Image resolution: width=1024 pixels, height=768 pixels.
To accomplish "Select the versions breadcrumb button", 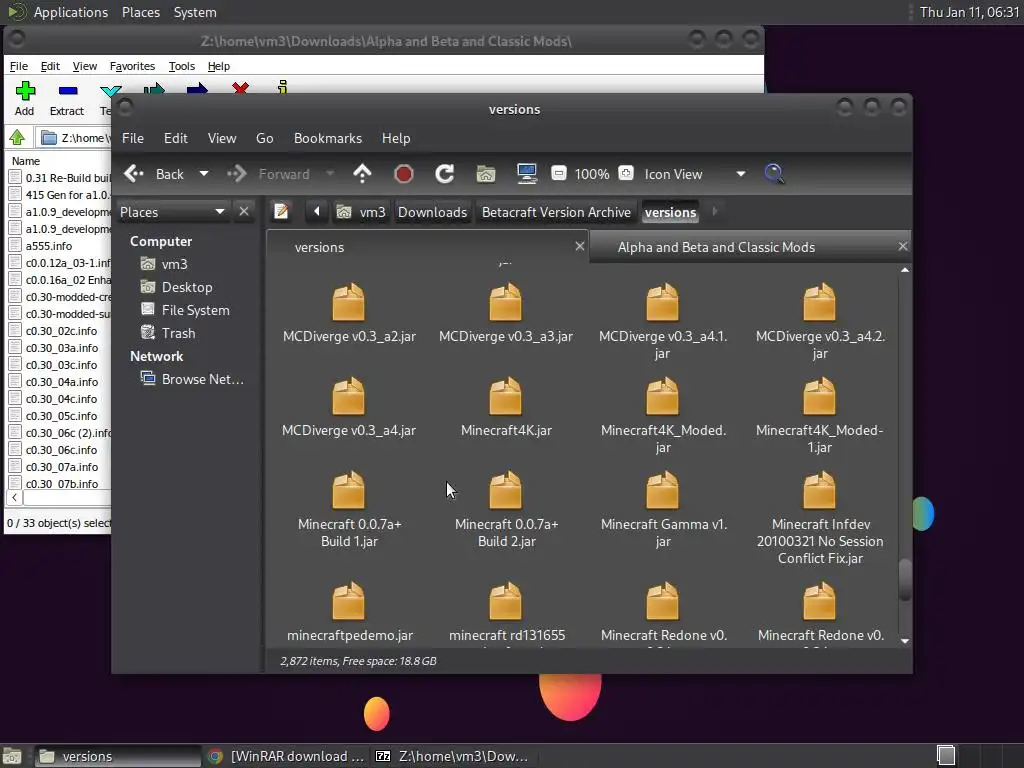I will (x=671, y=212).
